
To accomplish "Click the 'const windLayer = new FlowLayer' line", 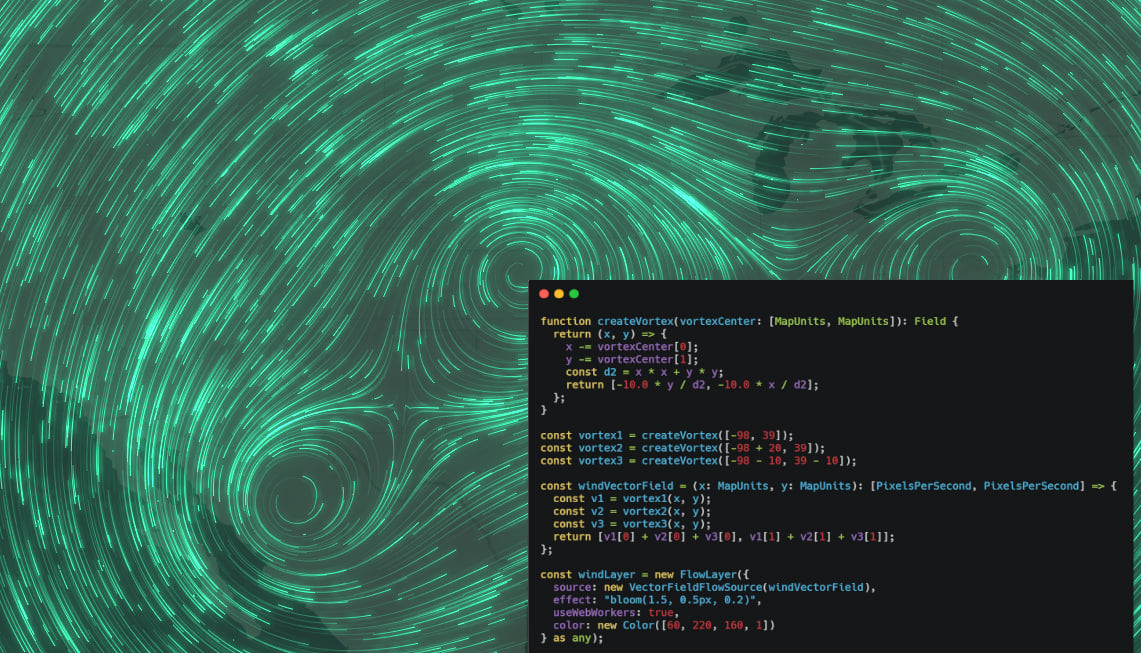I will click(645, 574).
